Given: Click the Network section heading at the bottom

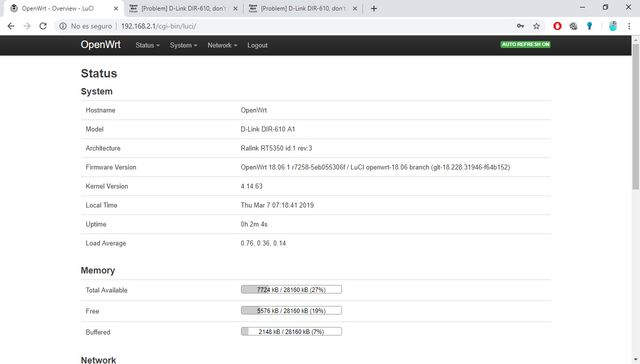Looking at the screenshot, I should click(x=98, y=360).
